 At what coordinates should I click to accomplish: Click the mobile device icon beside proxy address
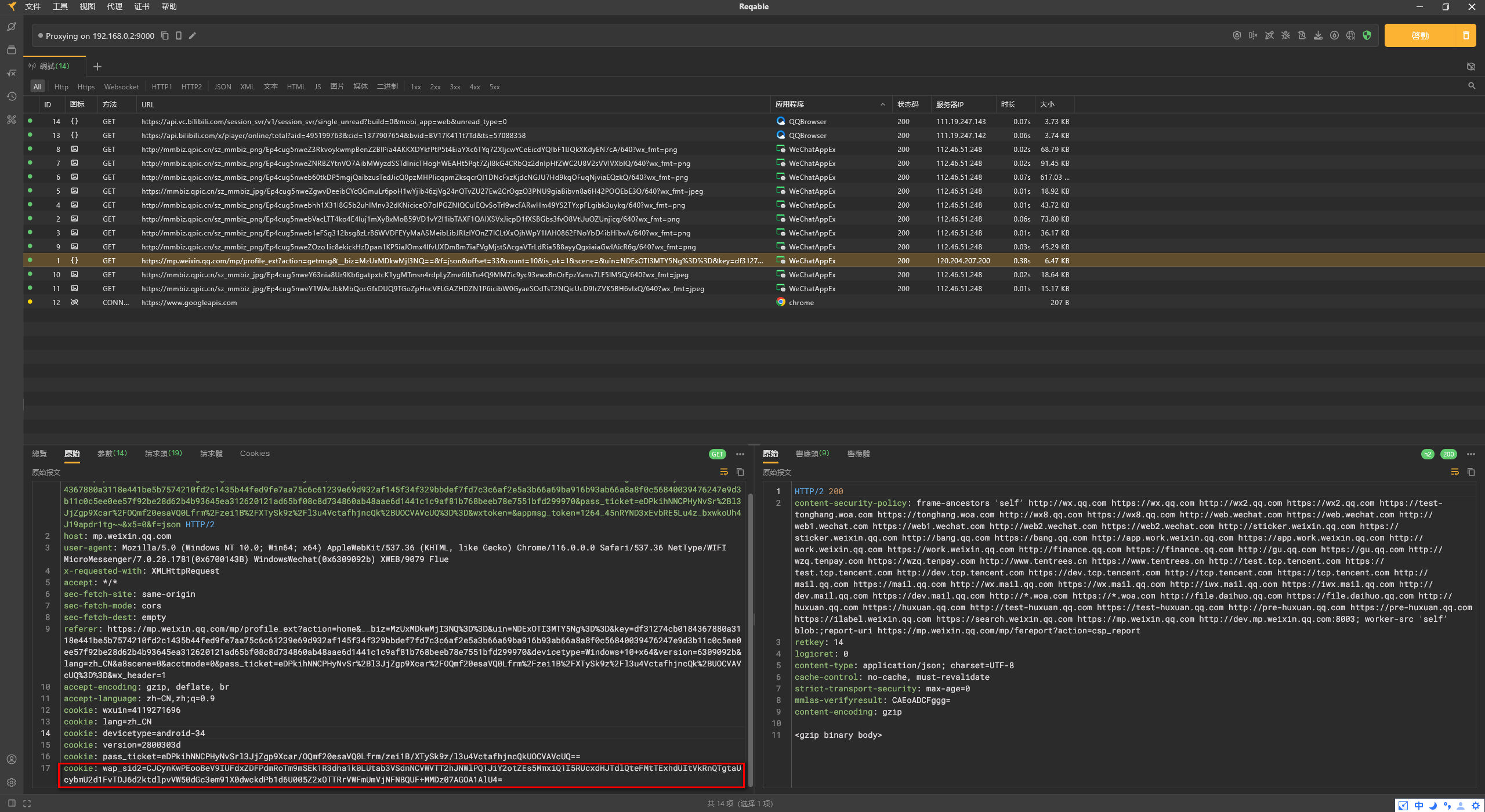179,36
